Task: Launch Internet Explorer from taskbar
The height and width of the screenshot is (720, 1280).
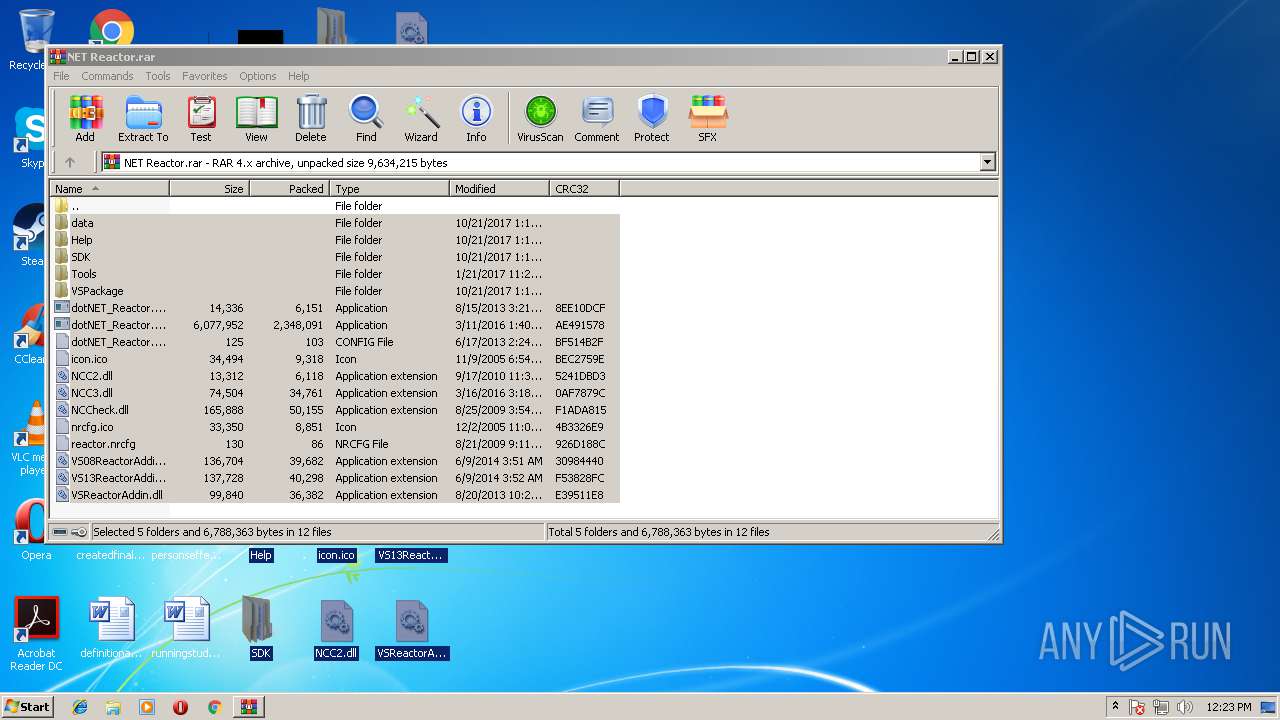Action: pyautogui.click(x=80, y=707)
